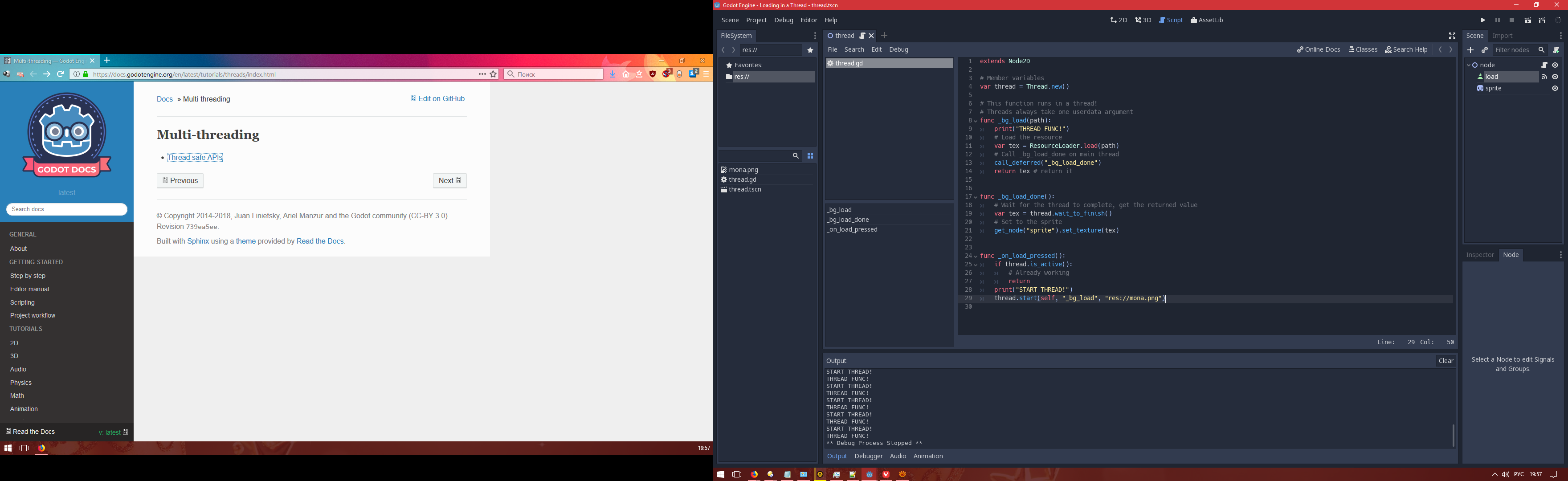The height and width of the screenshot is (481, 1568).
Task: Open the Debug menu in top bar
Action: pyautogui.click(x=784, y=20)
